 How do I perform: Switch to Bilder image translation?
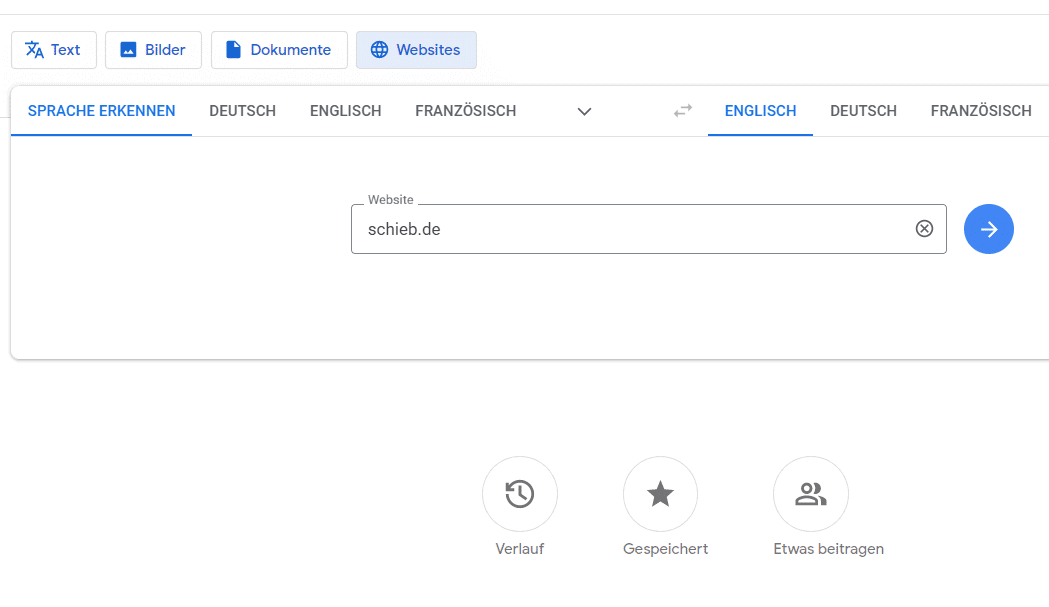153,50
